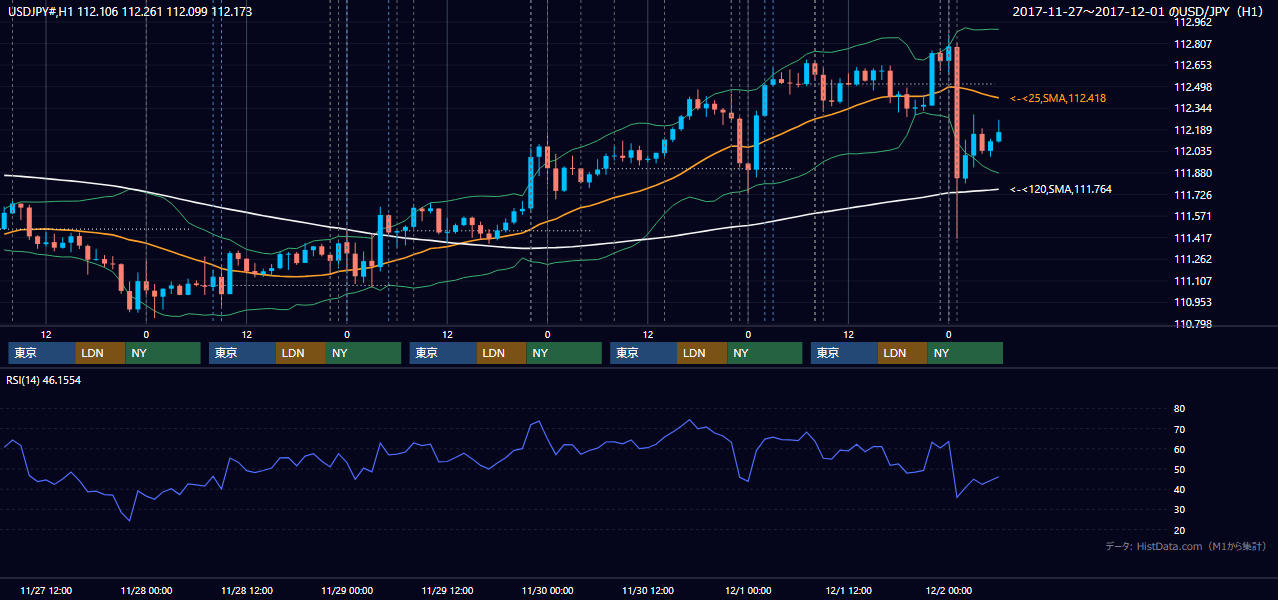Select the rightmost LDN session box

point(903,353)
